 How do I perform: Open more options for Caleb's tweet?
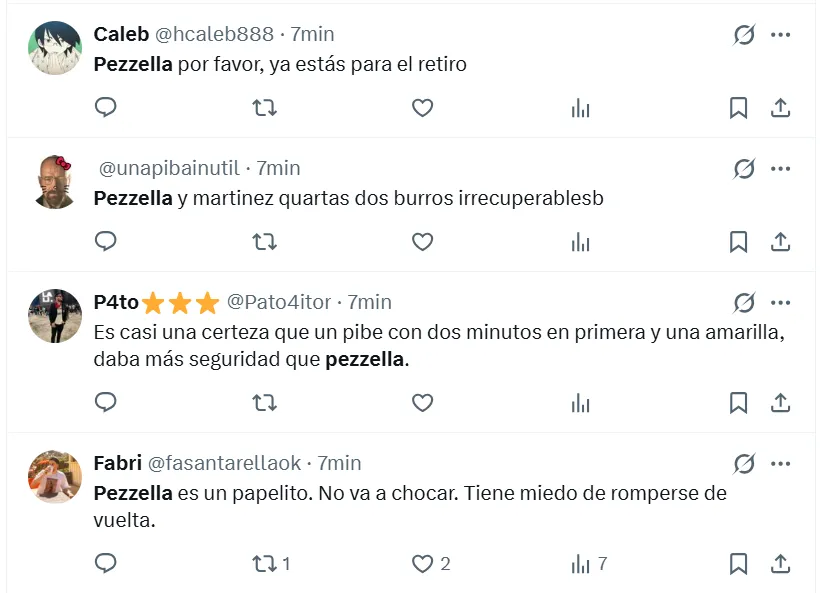point(781,35)
